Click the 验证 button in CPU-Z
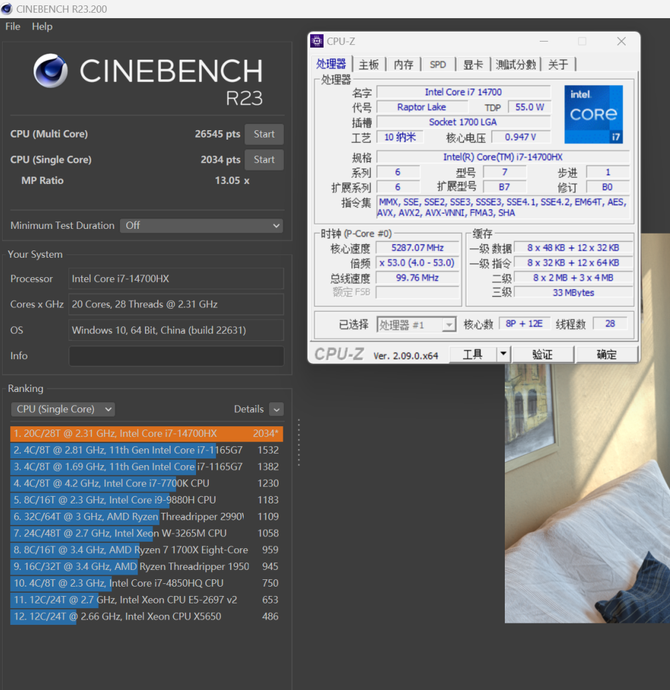The width and height of the screenshot is (670, 690). (542, 354)
